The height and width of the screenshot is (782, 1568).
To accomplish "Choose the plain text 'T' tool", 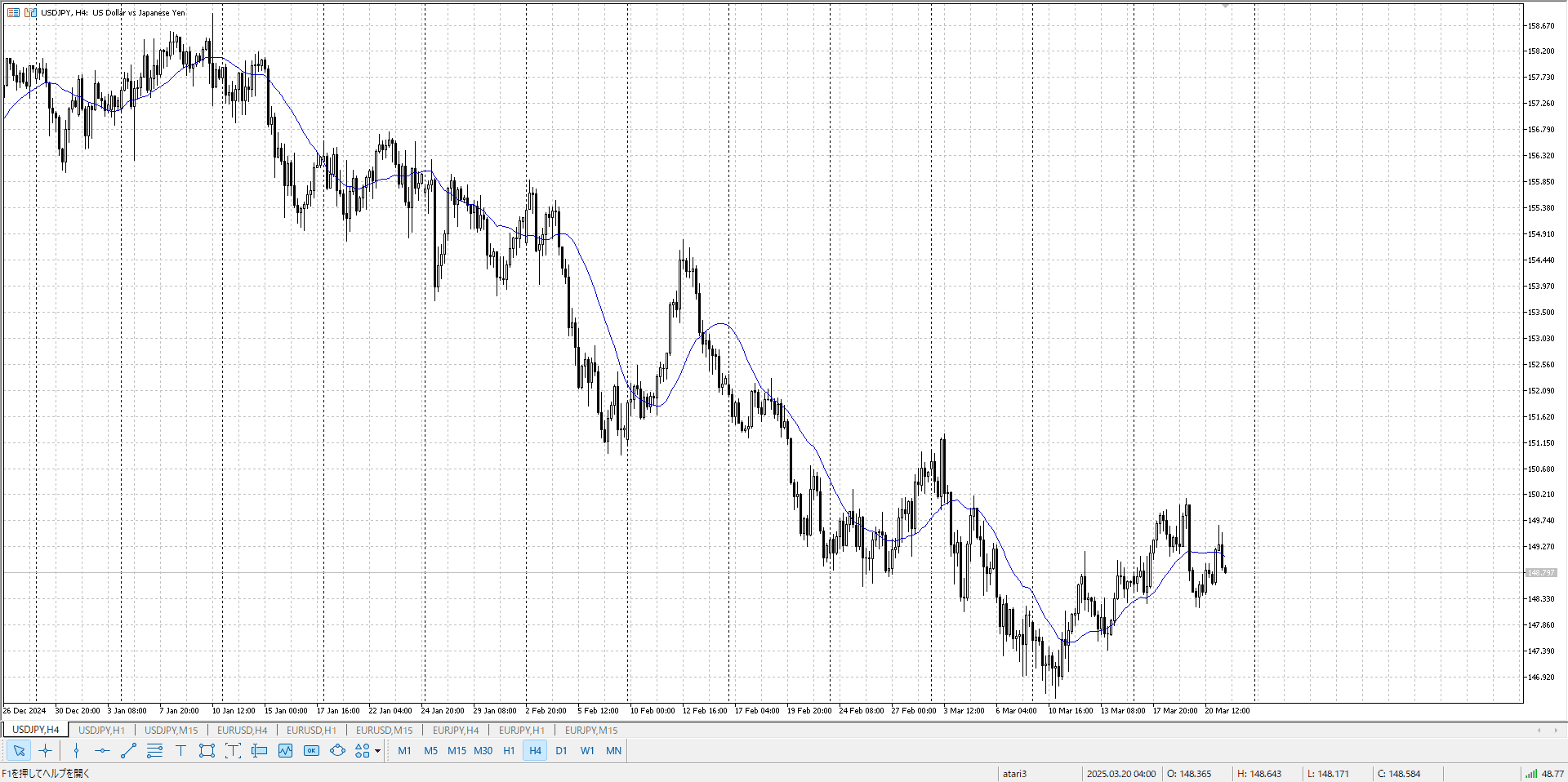I will (180, 751).
